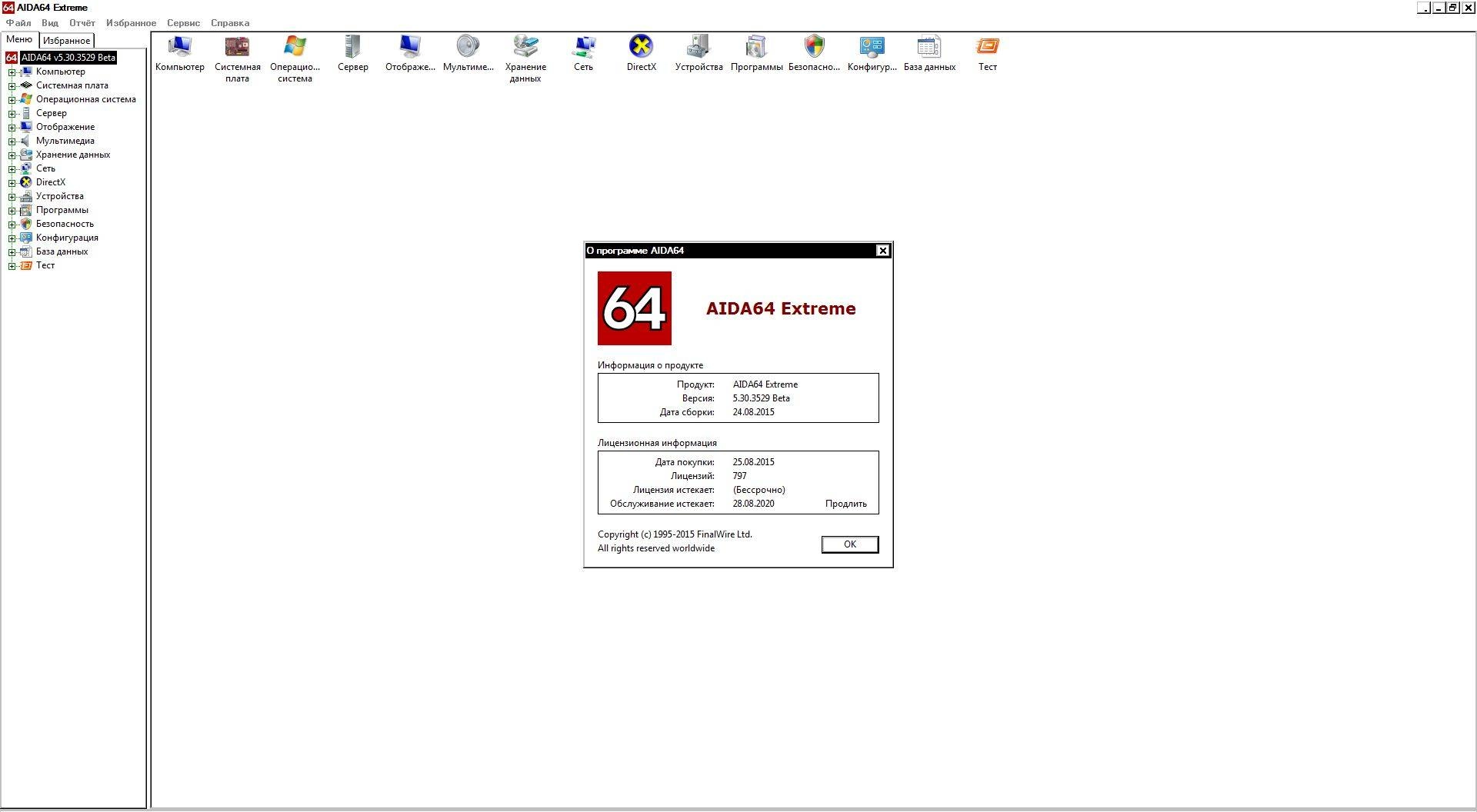The image size is (1477, 812).
Task: Expand the Безопасность tree node
Action: point(12,225)
